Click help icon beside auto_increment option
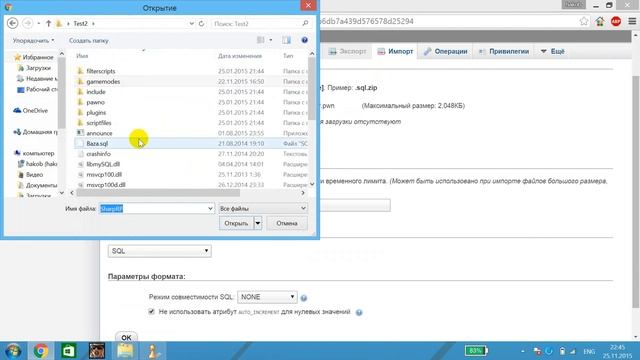Screen dimensions: 640x360 click(359, 312)
